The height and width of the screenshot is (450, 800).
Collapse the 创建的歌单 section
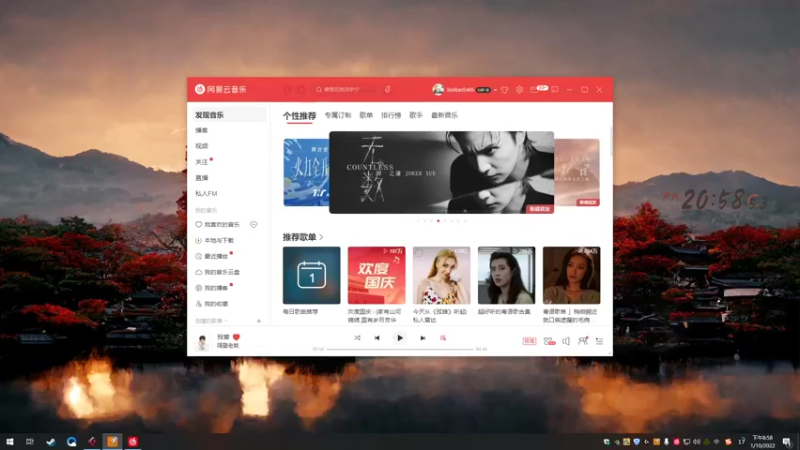211,321
